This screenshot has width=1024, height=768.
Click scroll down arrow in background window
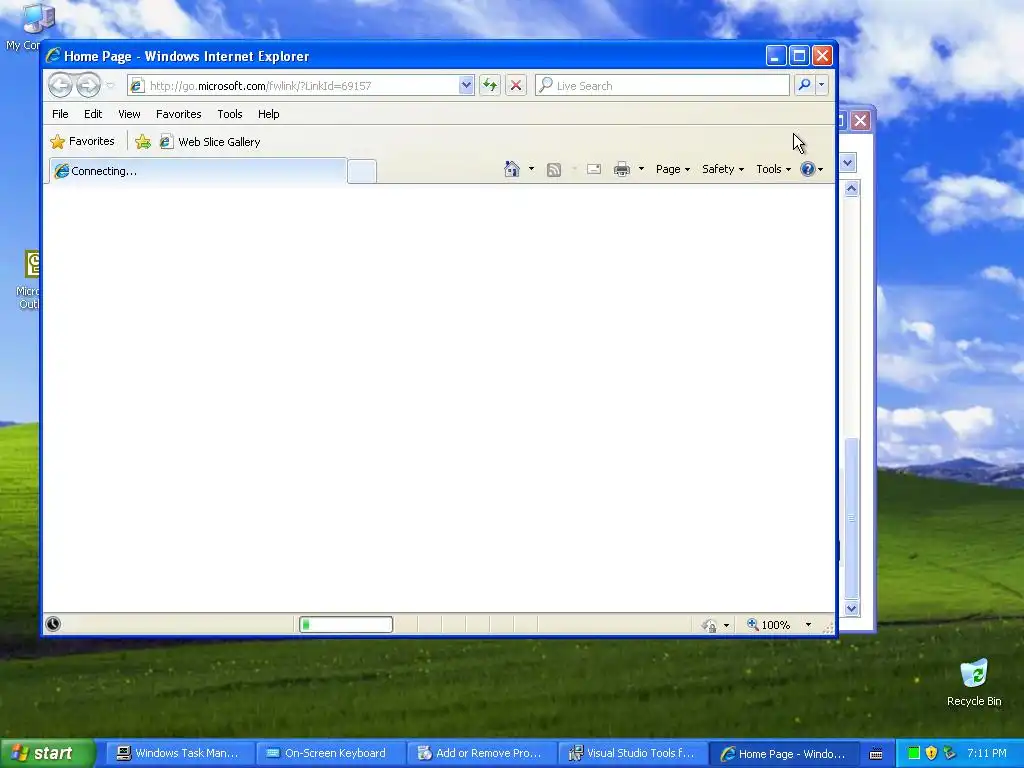coord(852,609)
